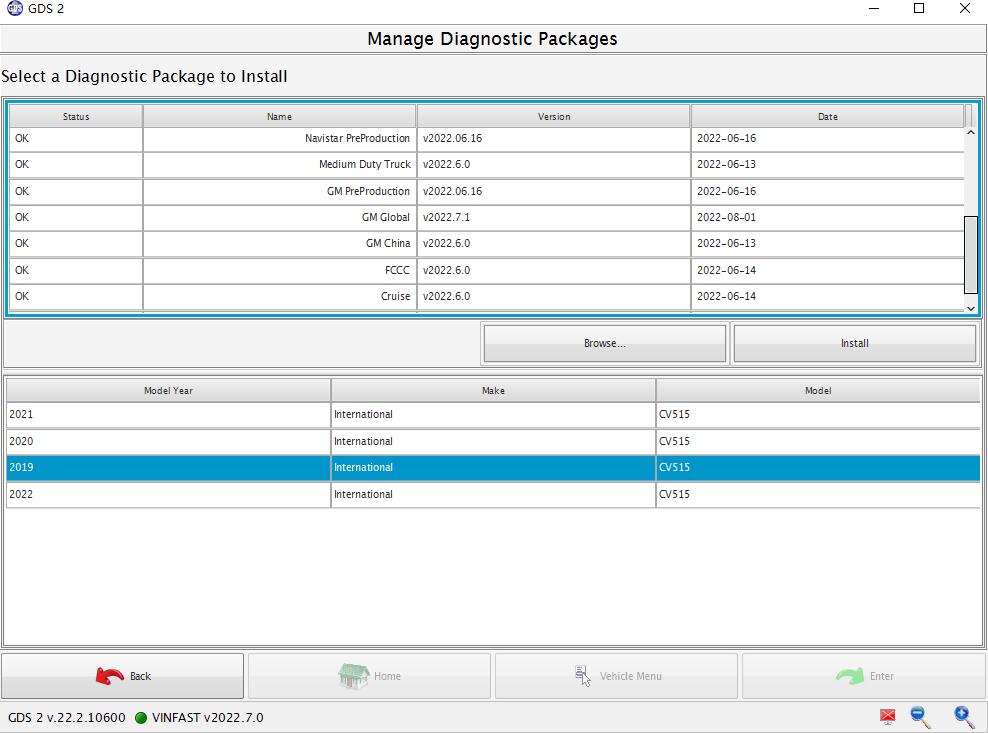
Task: Sort packages by Date column header
Action: point(827,117)
